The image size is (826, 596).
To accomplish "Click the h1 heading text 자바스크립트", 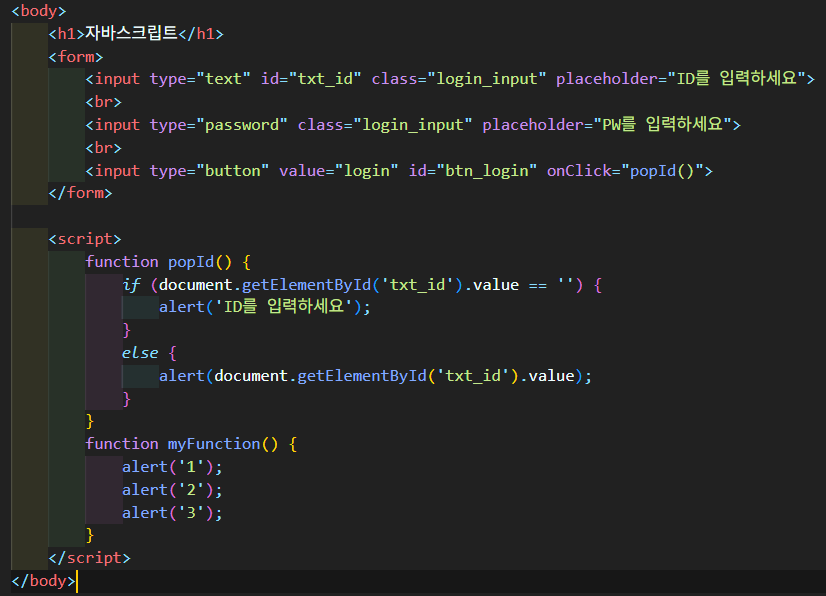I will pos(131,33).
